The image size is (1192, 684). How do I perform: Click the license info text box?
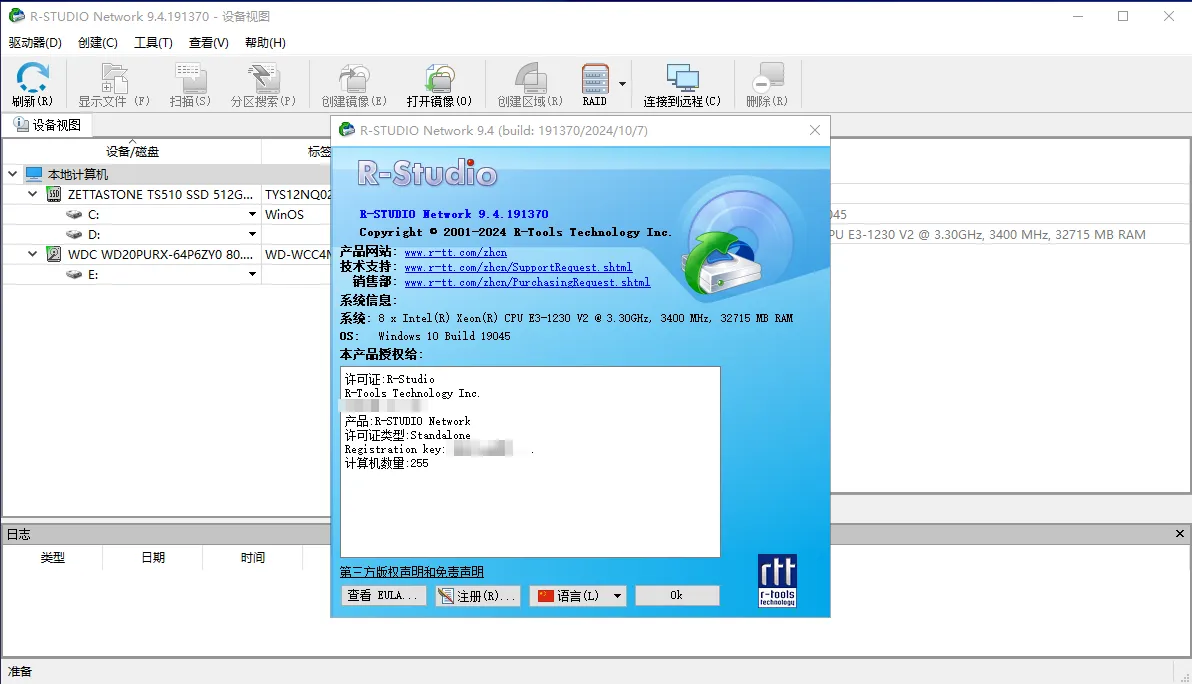530,462
